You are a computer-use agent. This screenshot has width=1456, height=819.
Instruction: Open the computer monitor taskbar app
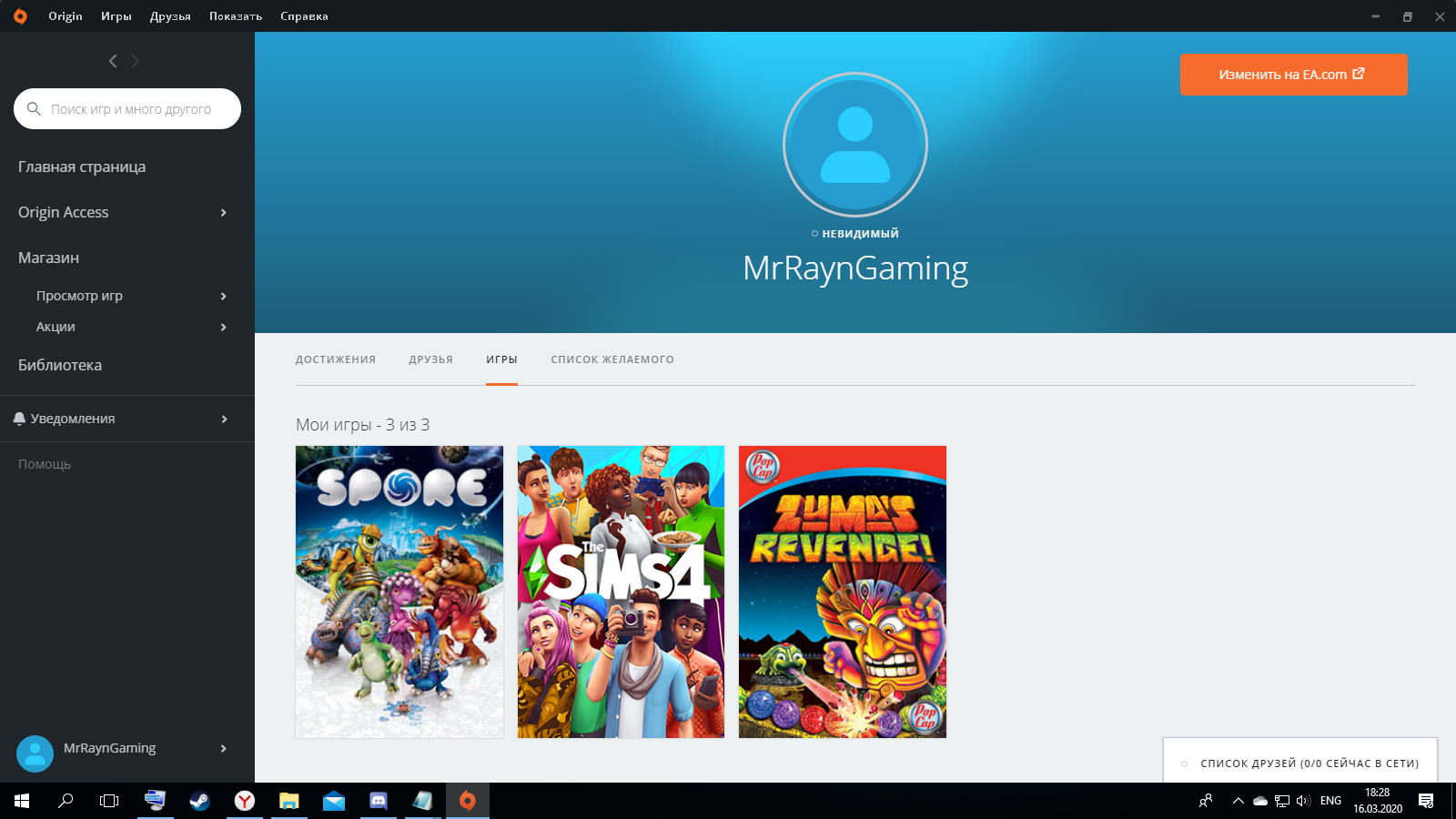coord(155,801)
